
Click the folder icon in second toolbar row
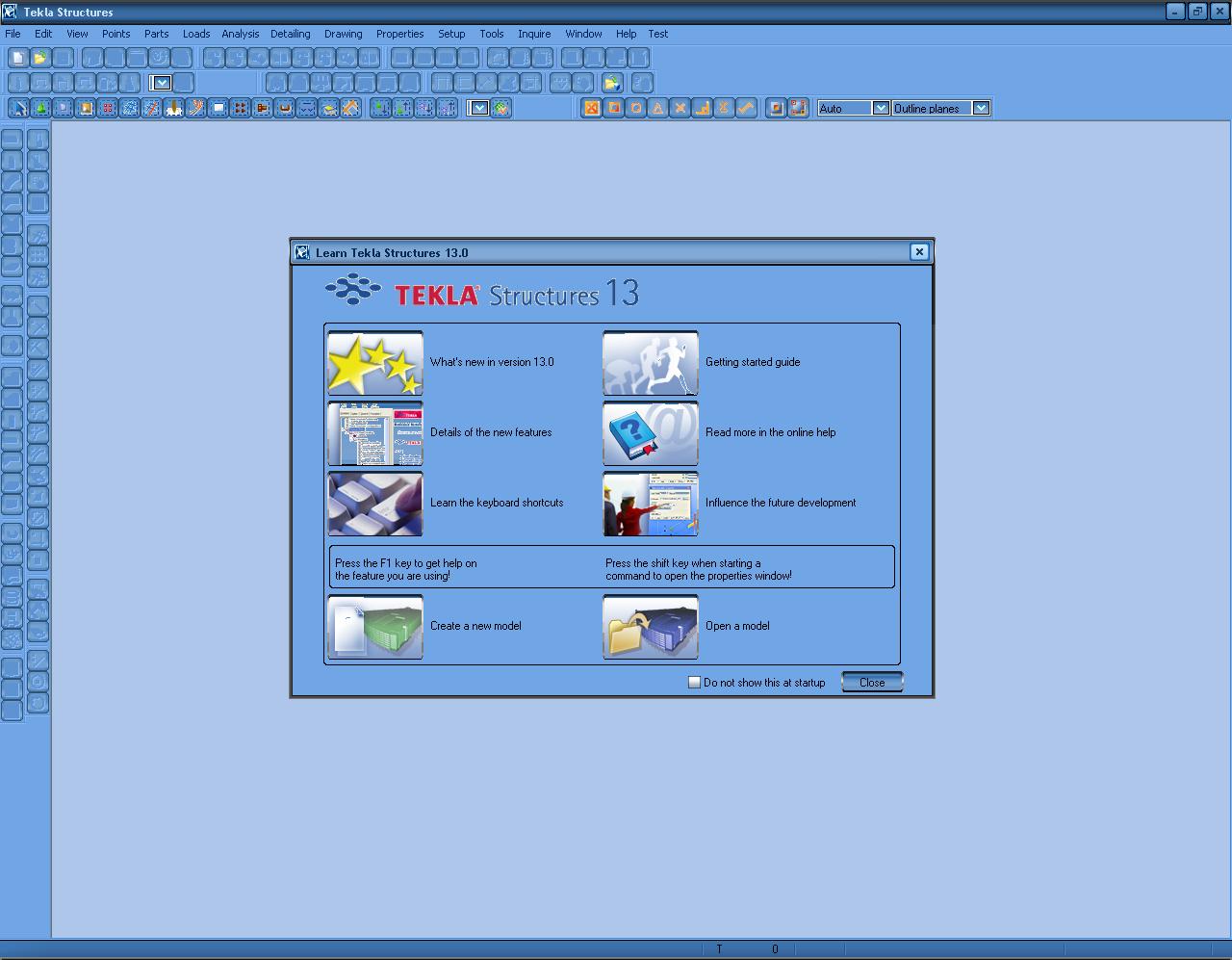[x=612, y=83]
